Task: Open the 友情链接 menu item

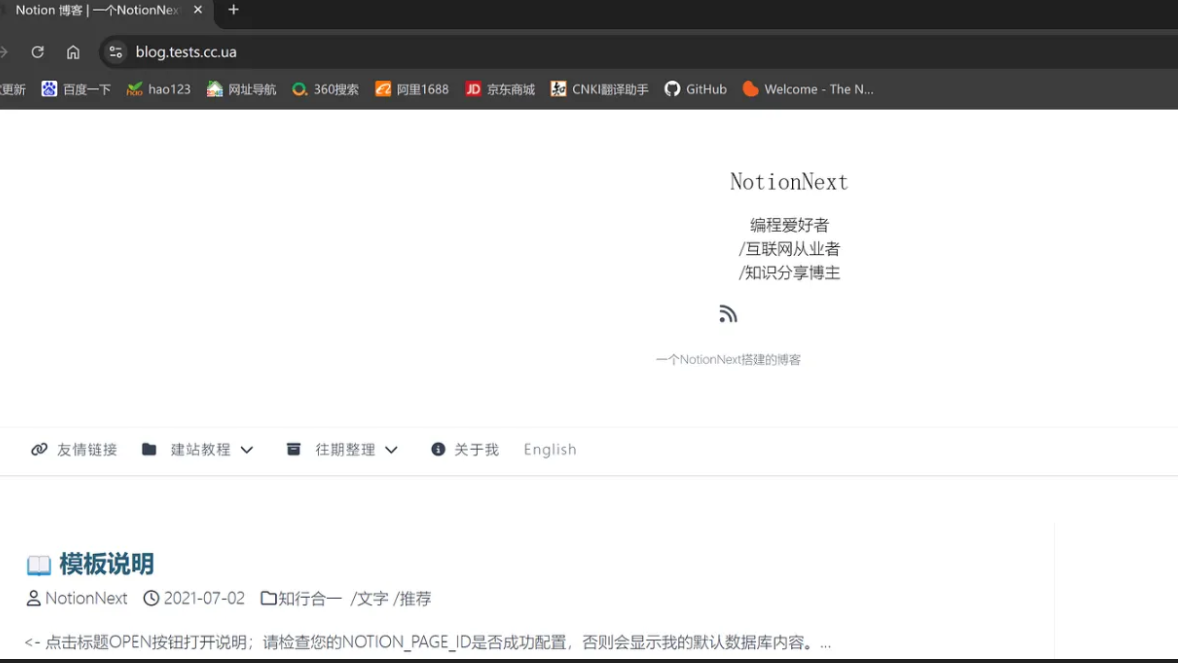Action: point(75,450)
